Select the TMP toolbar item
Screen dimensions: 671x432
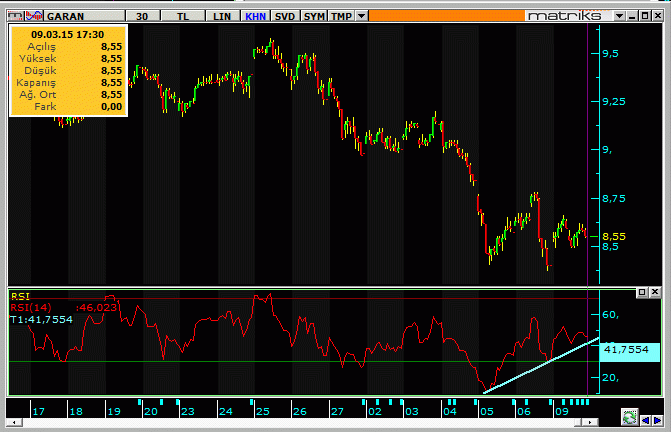pos(341,16)
